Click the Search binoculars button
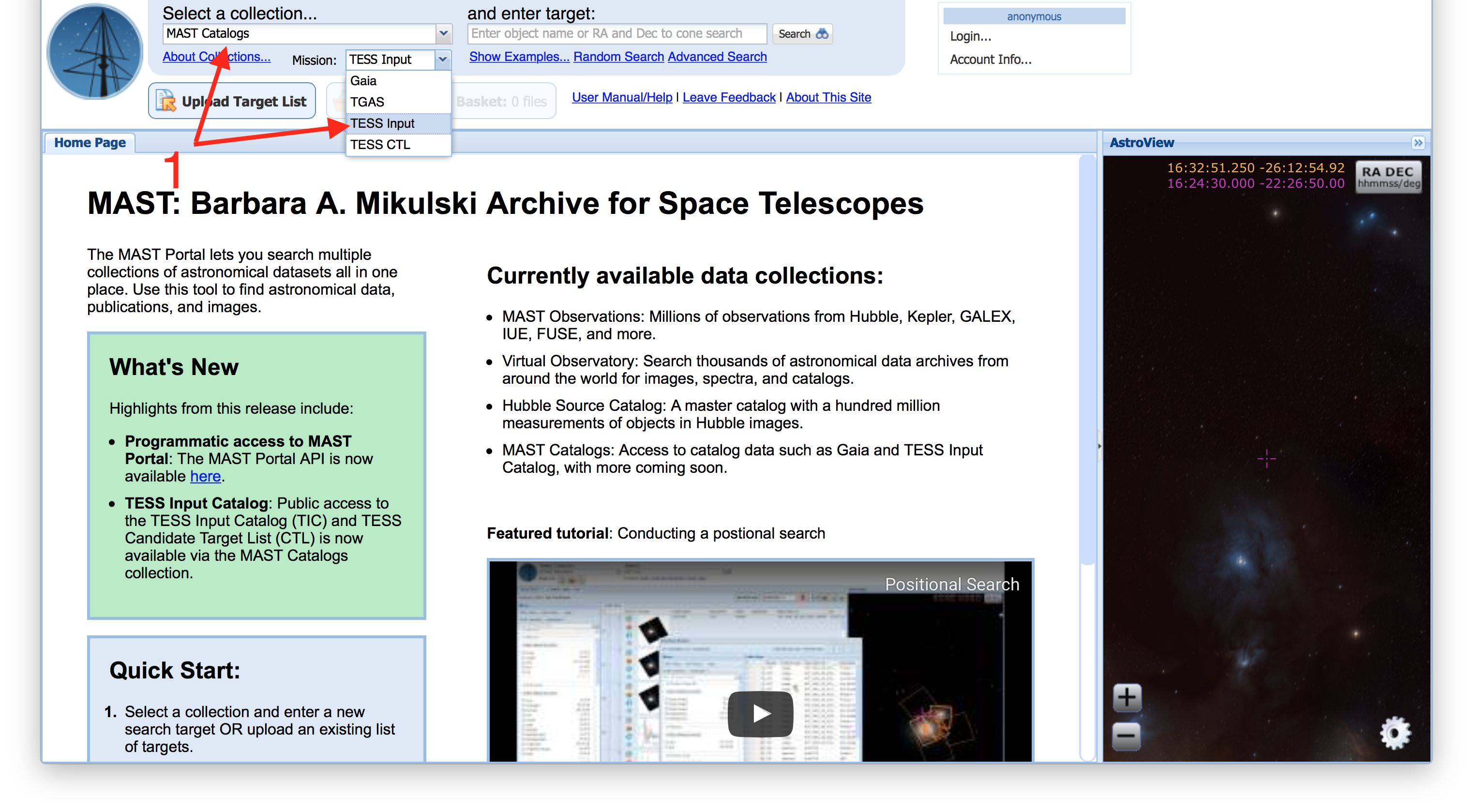 tap(802, 34)
